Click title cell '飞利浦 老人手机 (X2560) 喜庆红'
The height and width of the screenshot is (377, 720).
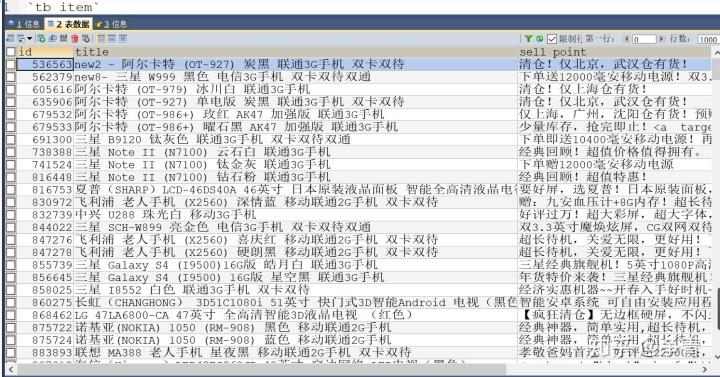[x=296, y=240]
